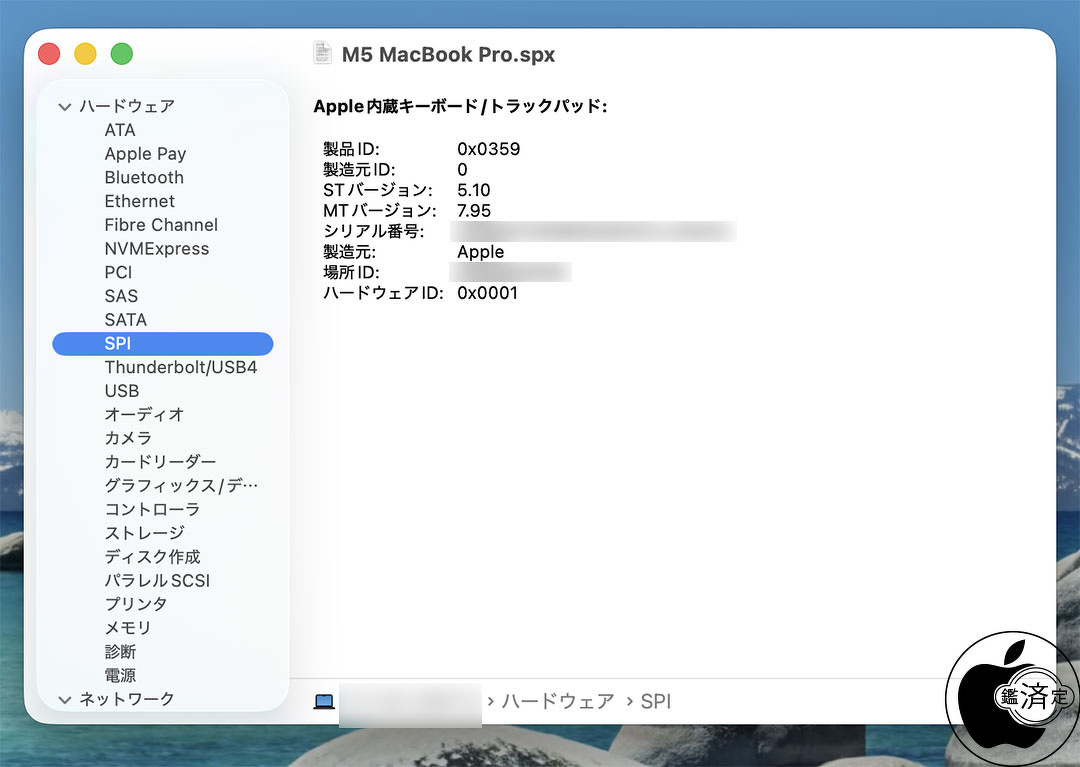The width and height of the screenshot is (1080, 767).
Task: Select カメラ in the sidebar
Action: 128,438
